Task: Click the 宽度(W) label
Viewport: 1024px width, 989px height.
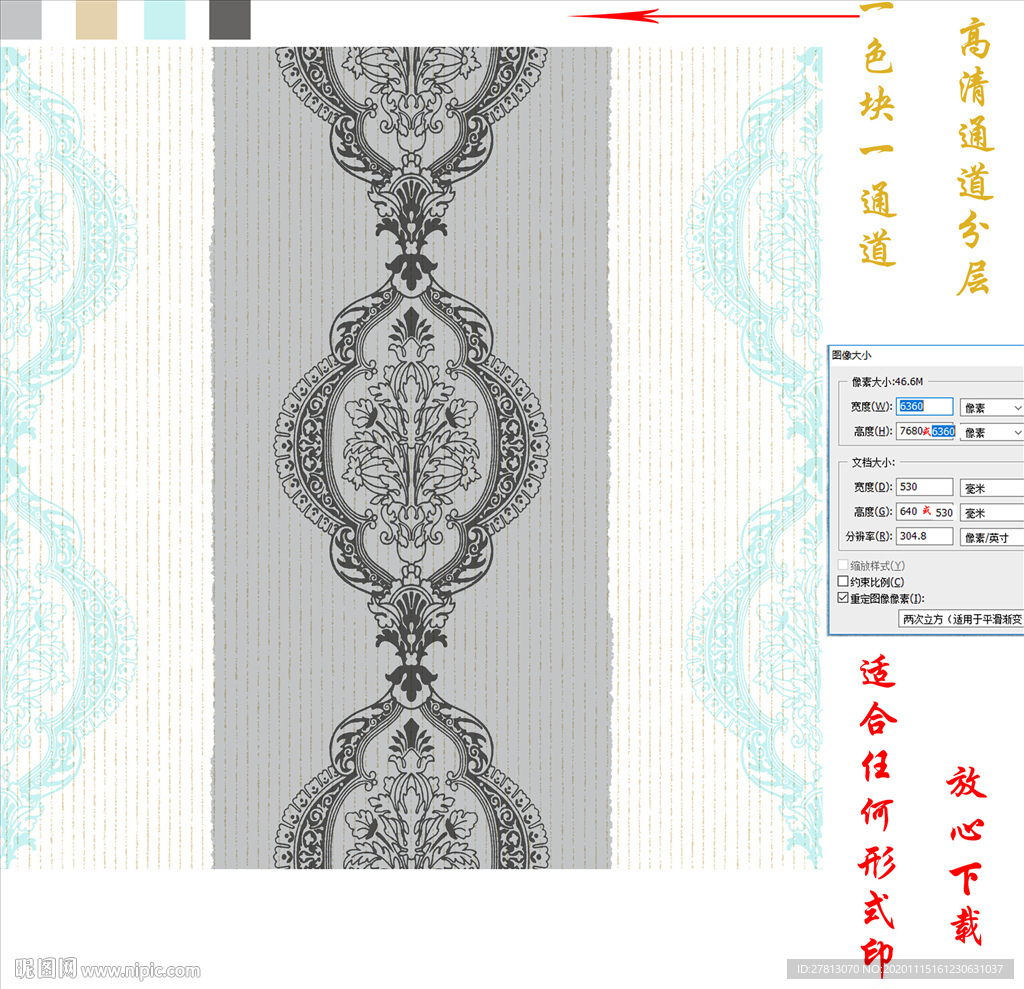Action: pos(871,406)
